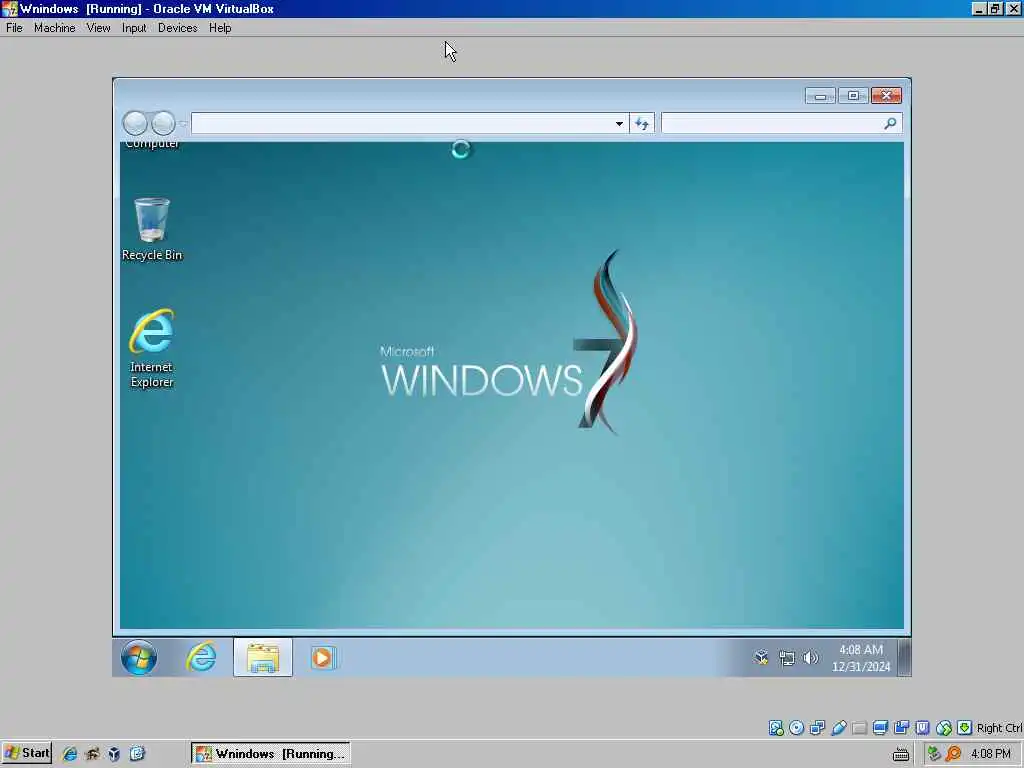The image size is (1024, 768).
Task: Click the host on-screen keyboard tray icon
Action: pos(901,754)
